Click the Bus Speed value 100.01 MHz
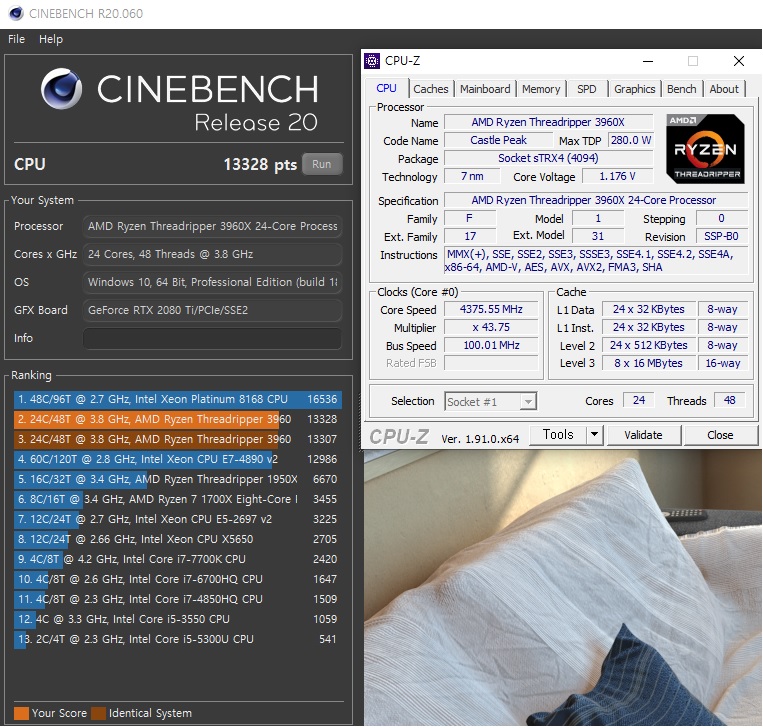 click(x=491, y=346)
